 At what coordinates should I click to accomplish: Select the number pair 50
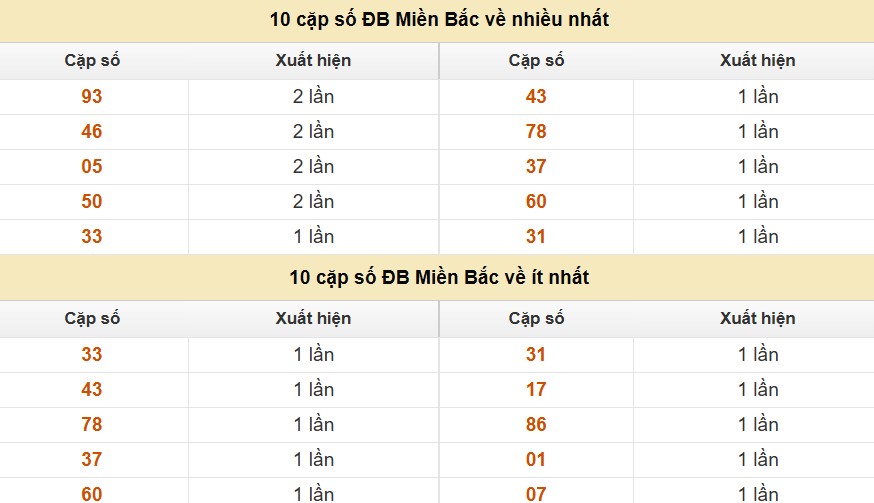point(92,202)
